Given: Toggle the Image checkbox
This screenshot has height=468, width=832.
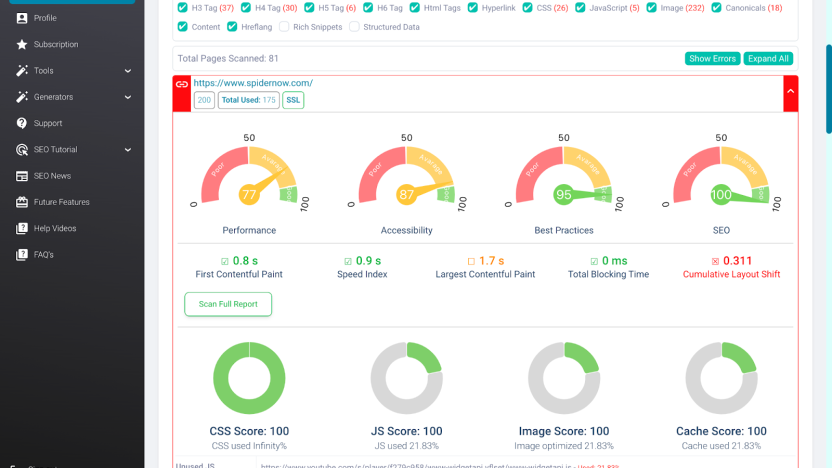Looking at the screenshot, I should [x=651, y=7].
